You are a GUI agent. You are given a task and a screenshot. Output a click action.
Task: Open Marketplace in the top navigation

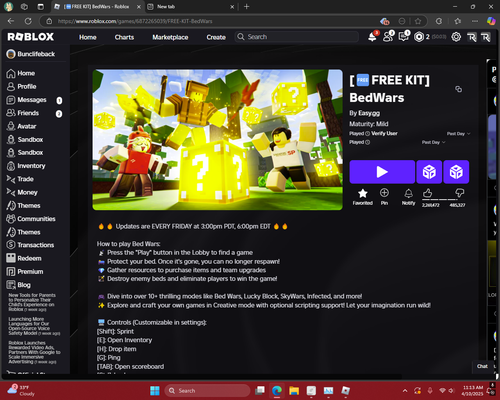click(170, 37)
